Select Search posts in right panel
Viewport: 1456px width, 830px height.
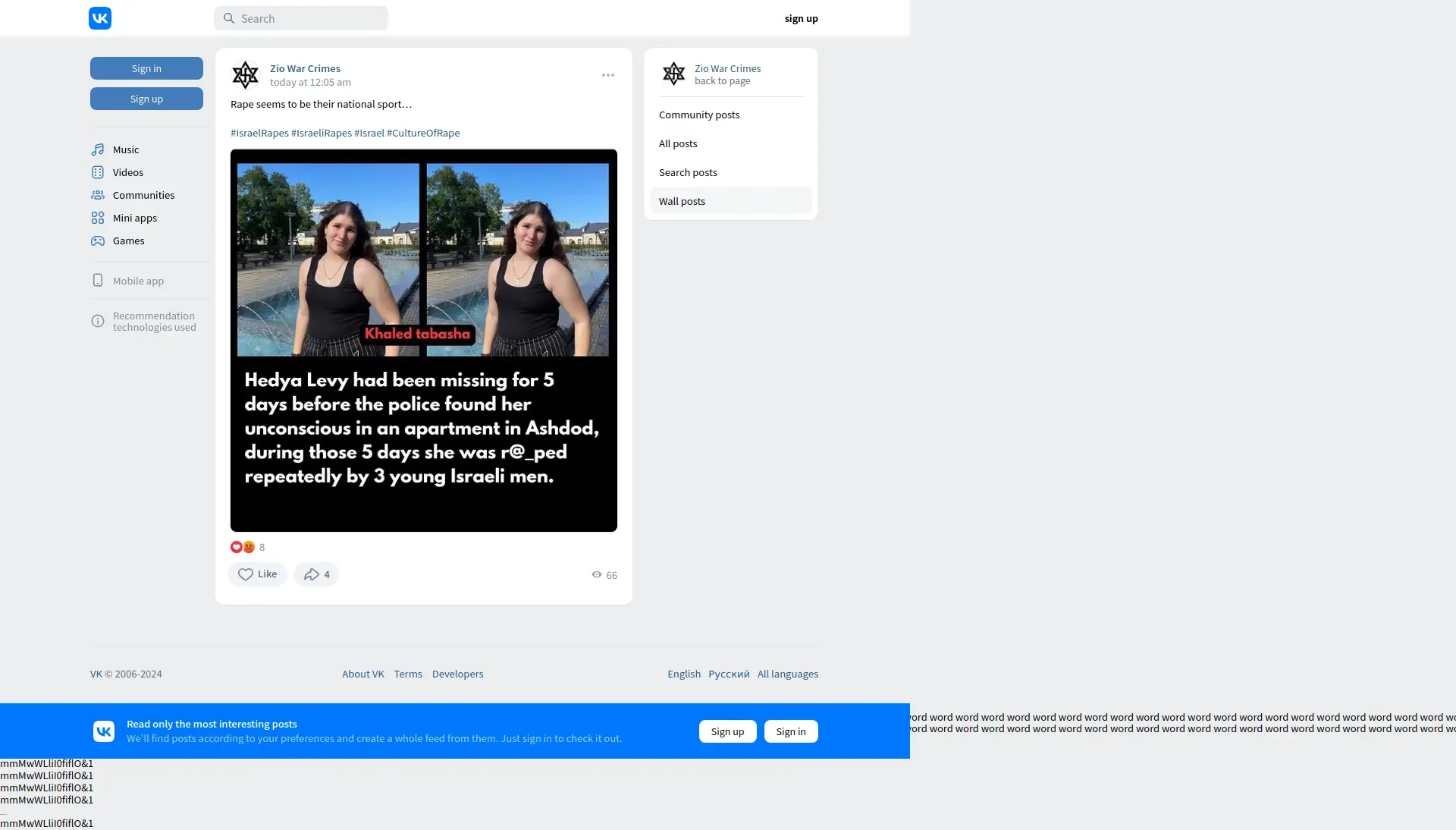[688, 173]
